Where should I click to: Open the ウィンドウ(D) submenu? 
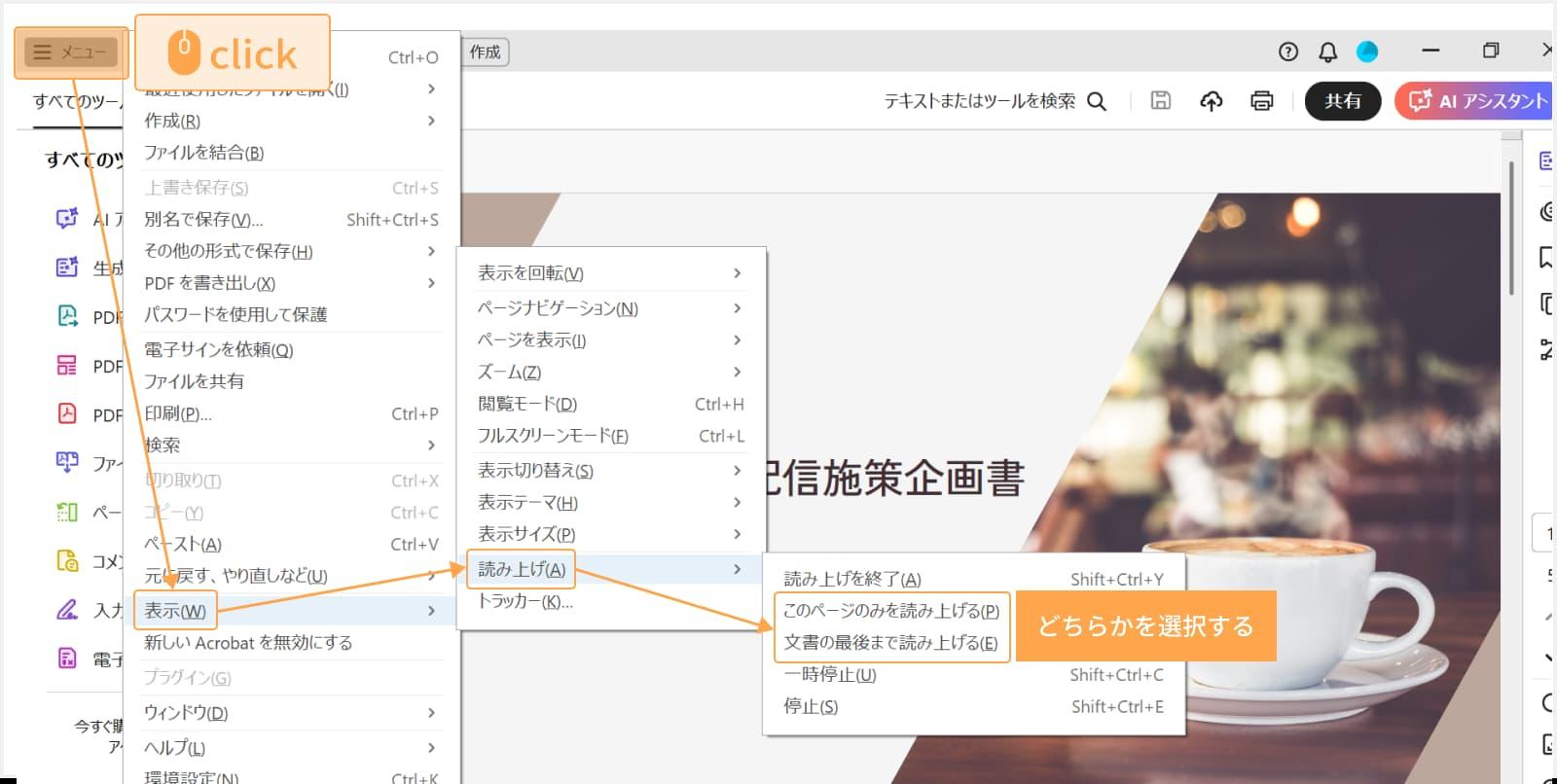pyautogui.click(x=290, y=713)
